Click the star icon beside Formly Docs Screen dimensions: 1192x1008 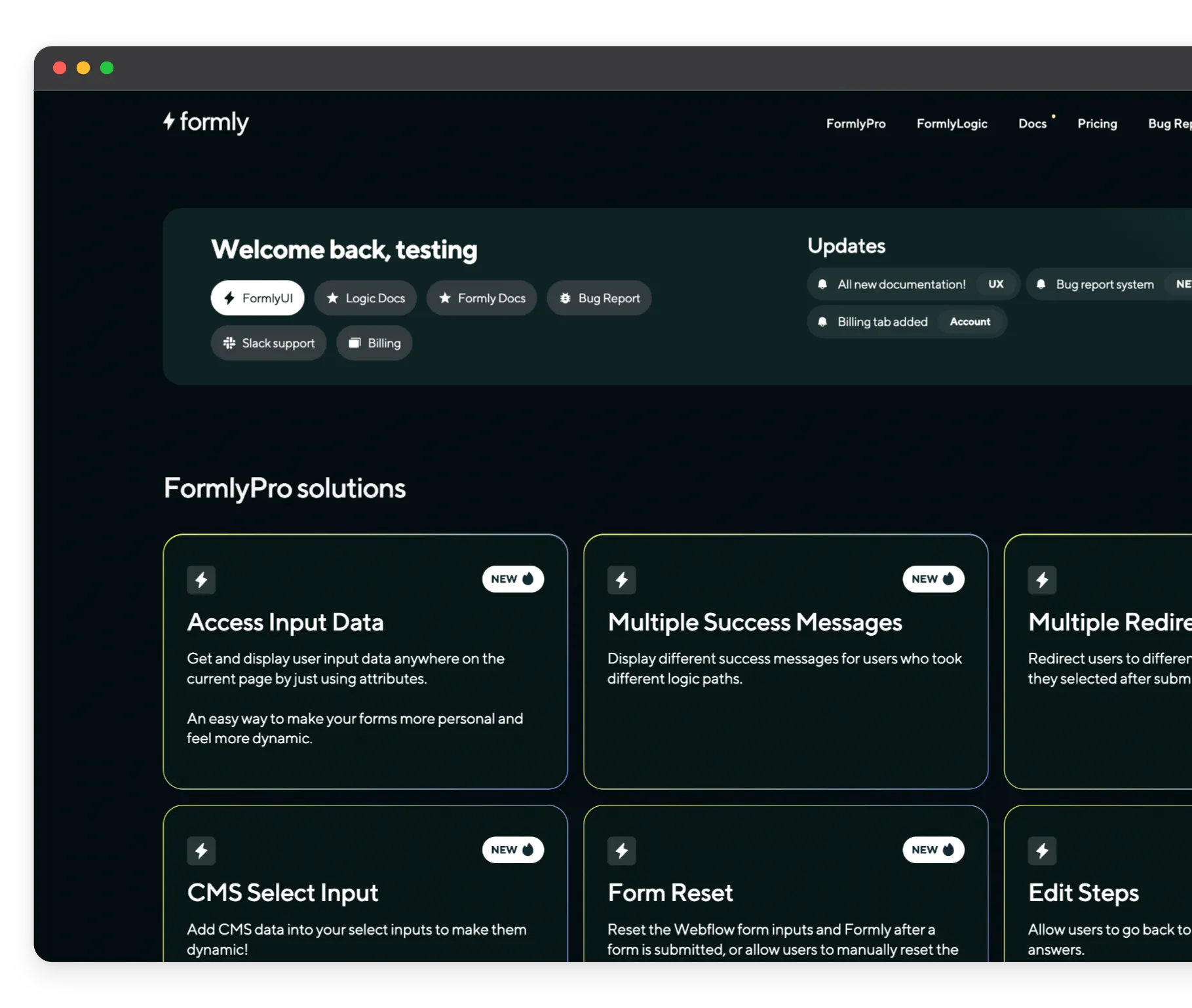click(445, 298)
